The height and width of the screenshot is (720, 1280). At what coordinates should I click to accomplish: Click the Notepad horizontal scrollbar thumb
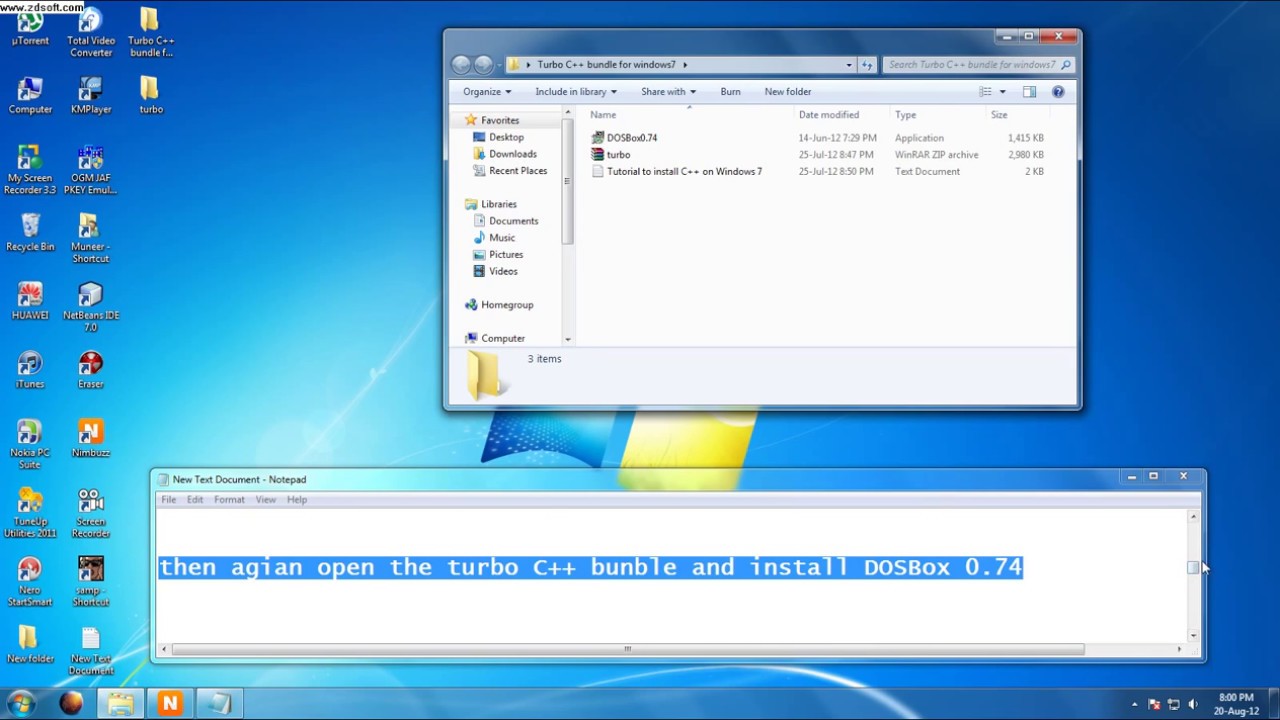point(628,650)
